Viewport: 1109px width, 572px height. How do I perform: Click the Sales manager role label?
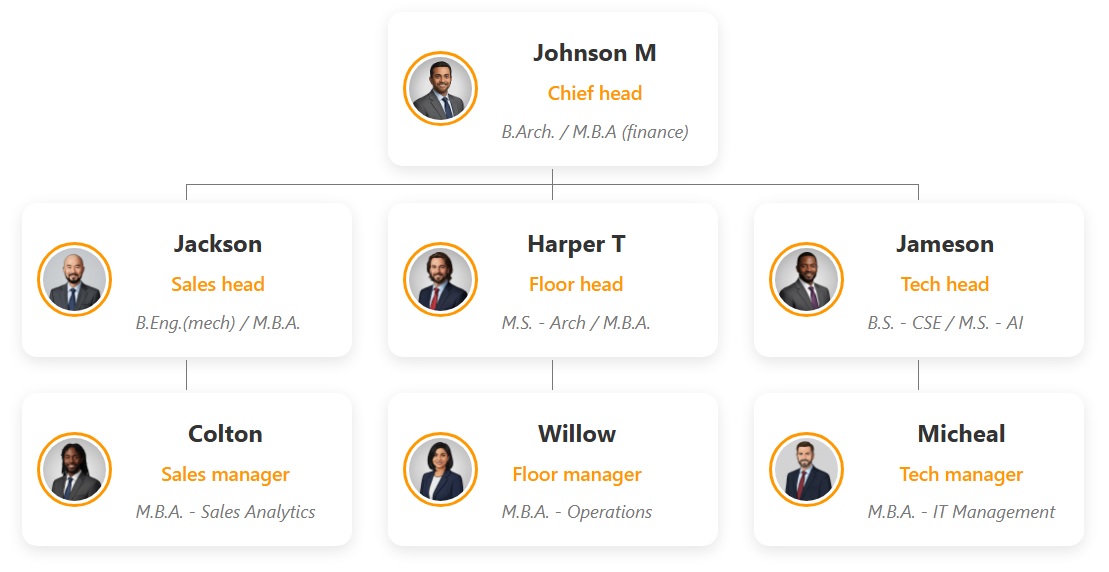coord(225,475)
